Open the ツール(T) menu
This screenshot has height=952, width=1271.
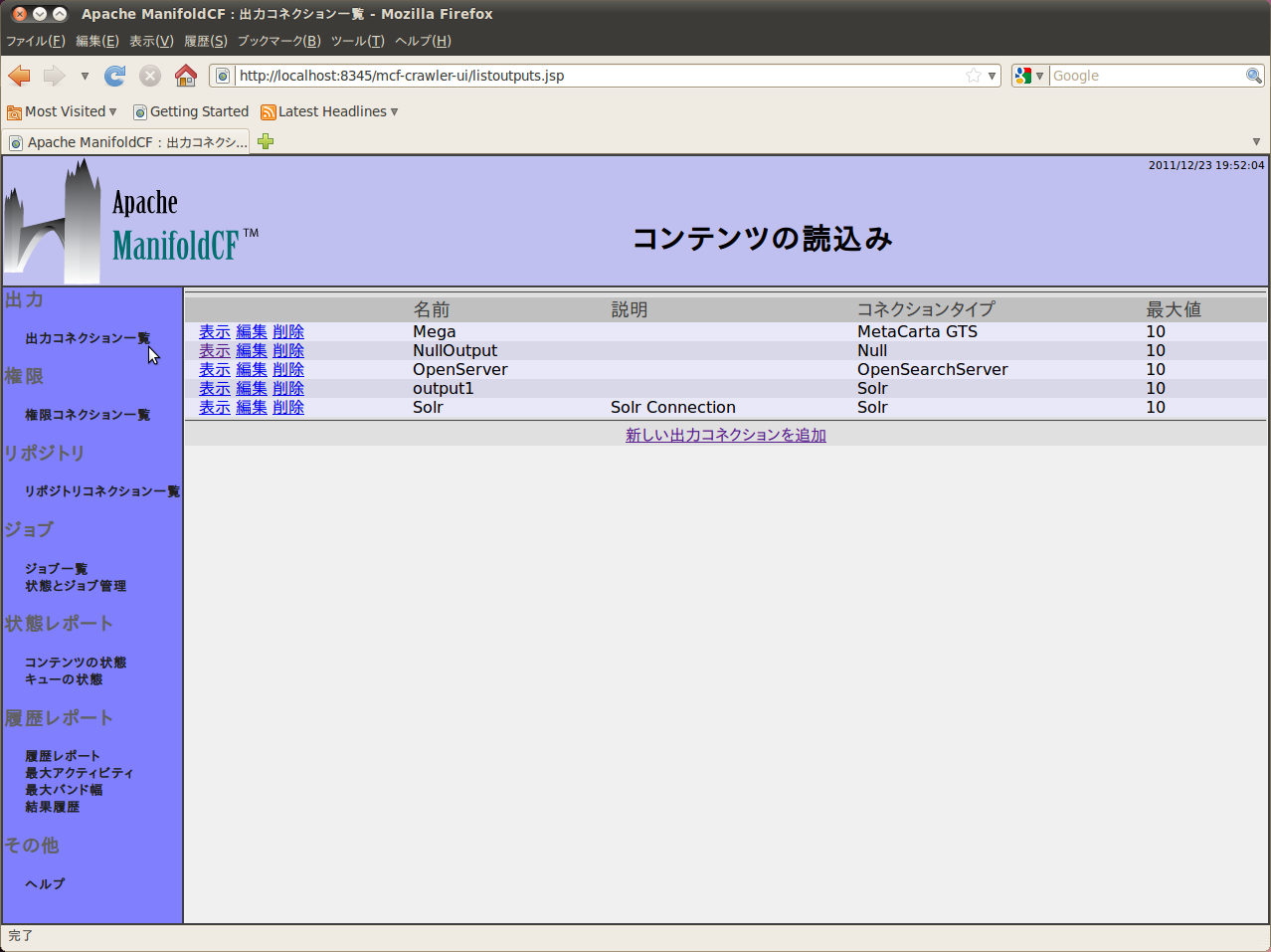pos(357,41)
